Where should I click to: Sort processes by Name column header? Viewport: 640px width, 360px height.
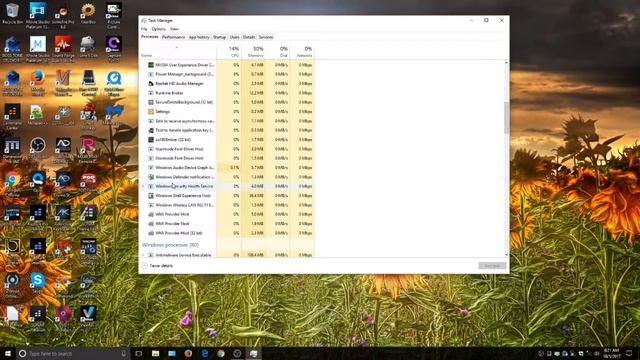pos(178,52)
